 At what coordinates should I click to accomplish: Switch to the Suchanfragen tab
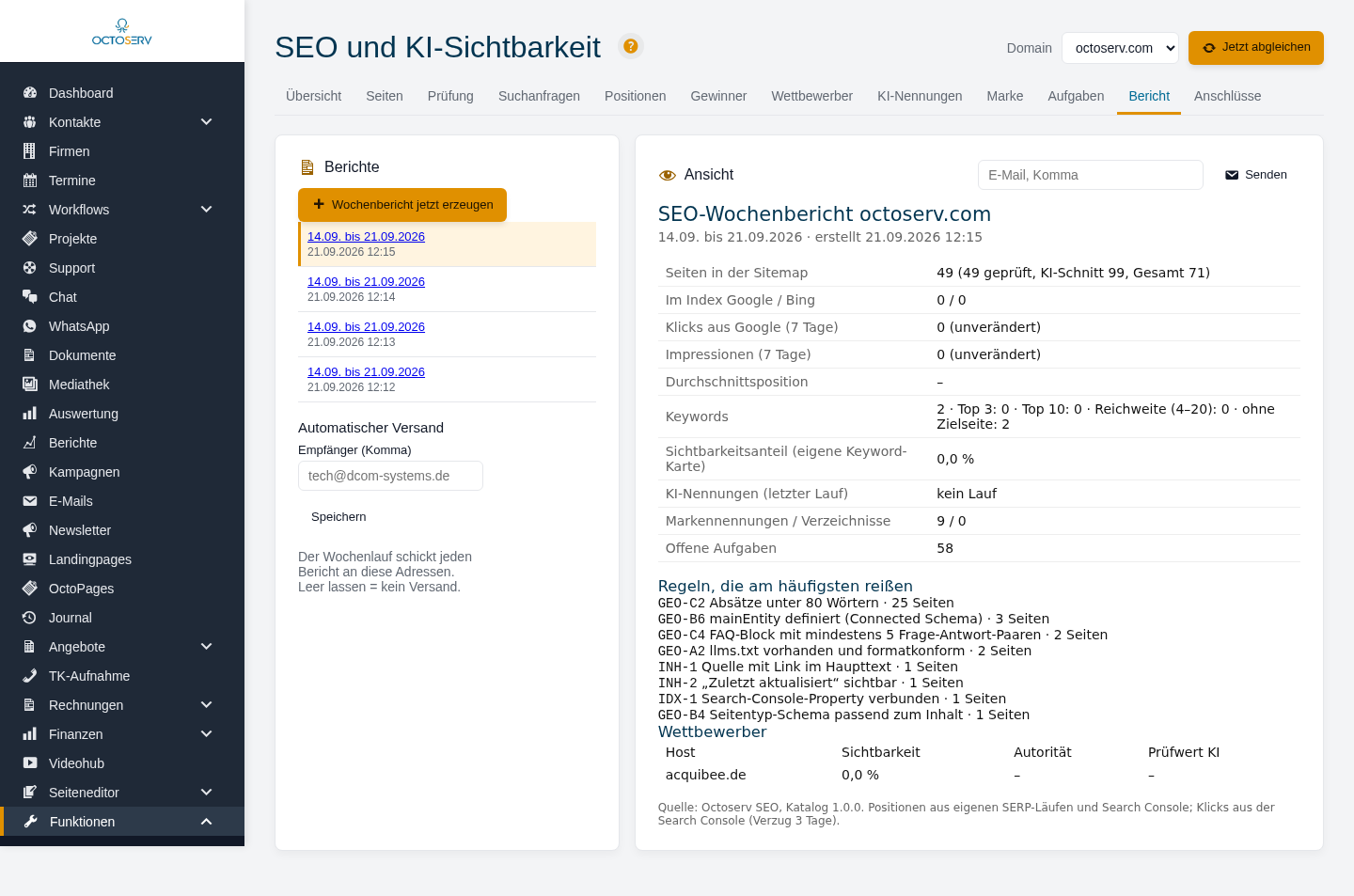coord(539,96)
